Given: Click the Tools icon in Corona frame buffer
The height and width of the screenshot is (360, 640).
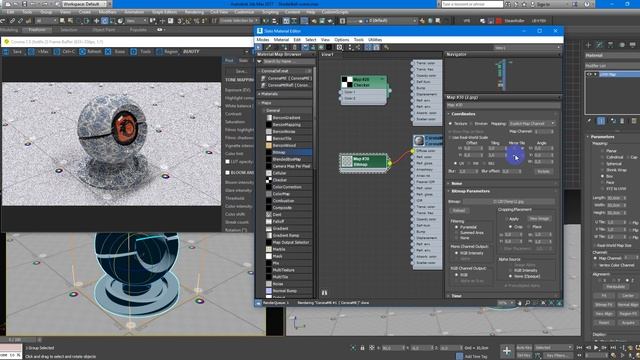Looking at the screenshot, I should pos(133,52).
